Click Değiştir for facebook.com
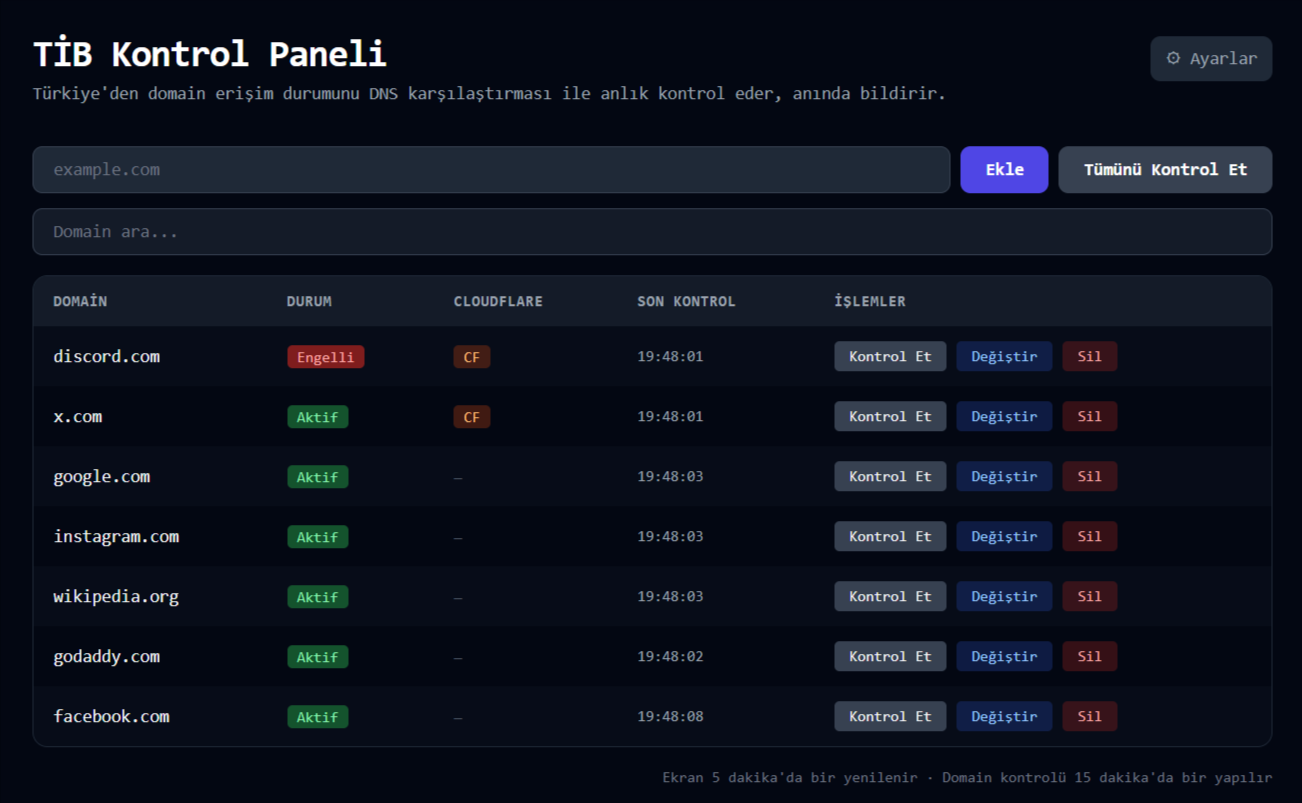The image size is (1302, 803). [x=1004, y=717]
